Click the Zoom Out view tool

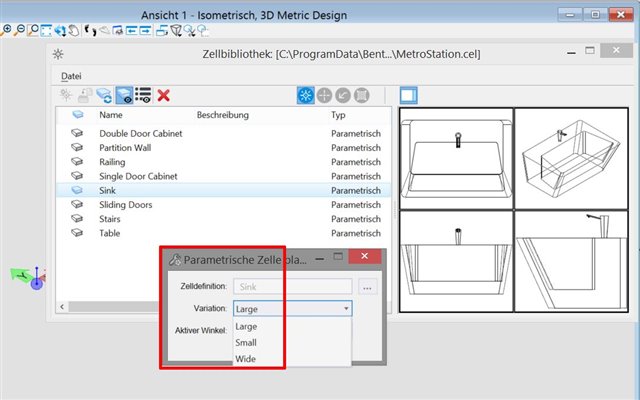(20, 30)
